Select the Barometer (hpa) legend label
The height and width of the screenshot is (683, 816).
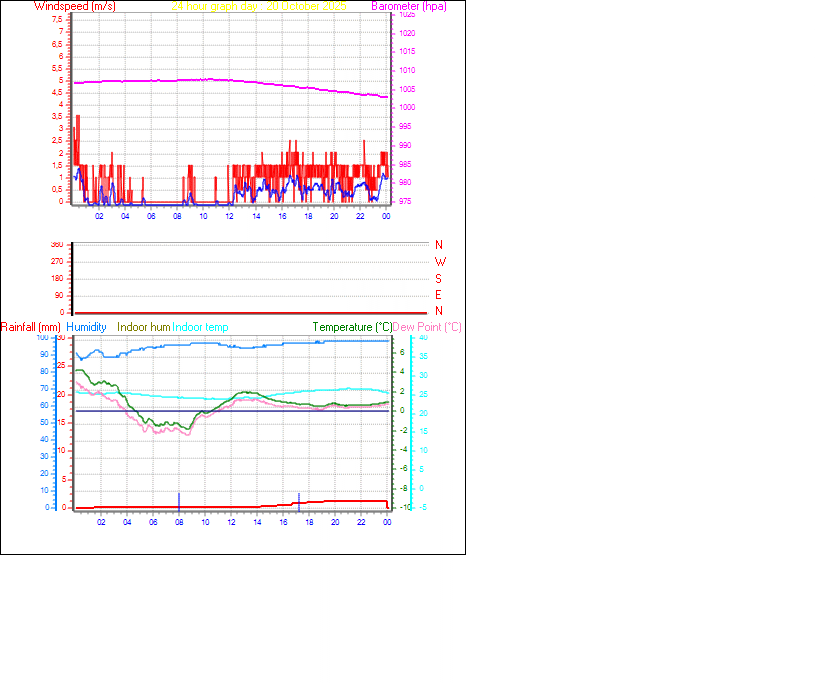tap(408, 6)
